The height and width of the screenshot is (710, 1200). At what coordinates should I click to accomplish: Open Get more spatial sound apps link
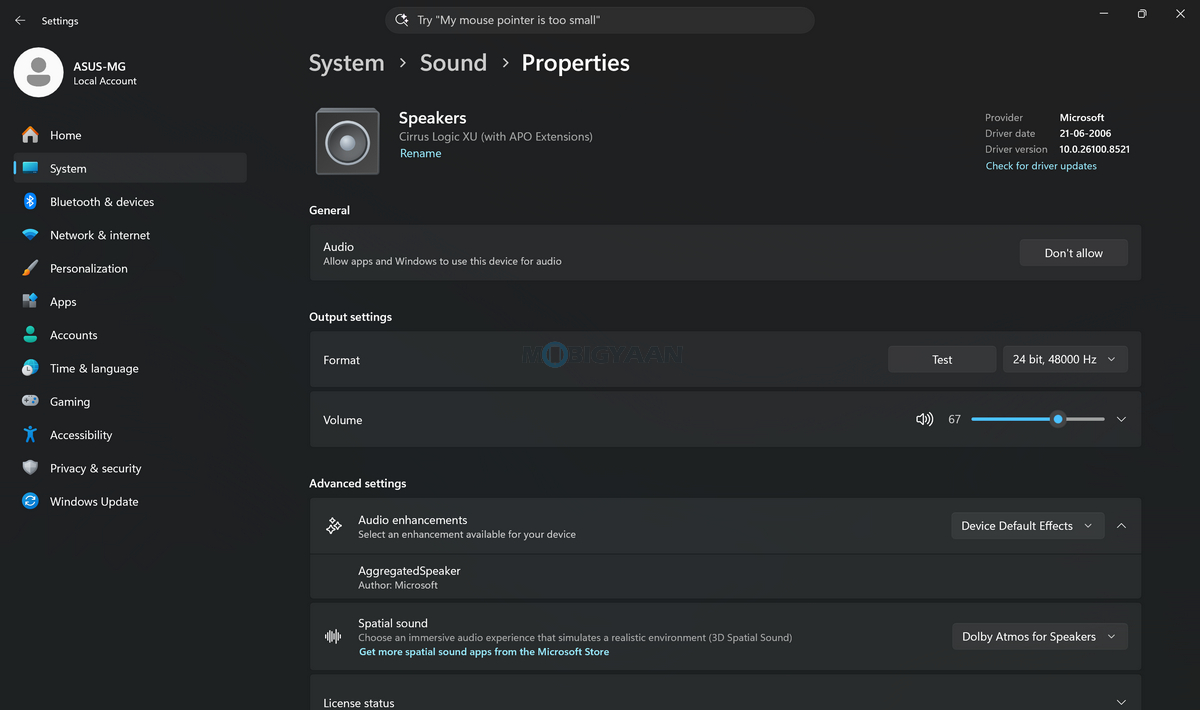484,652
